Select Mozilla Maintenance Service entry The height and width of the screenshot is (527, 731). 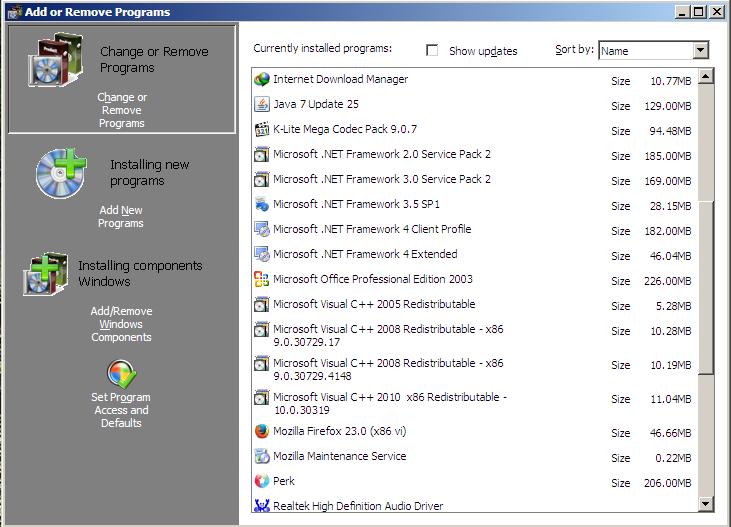[x=475, y=457]
